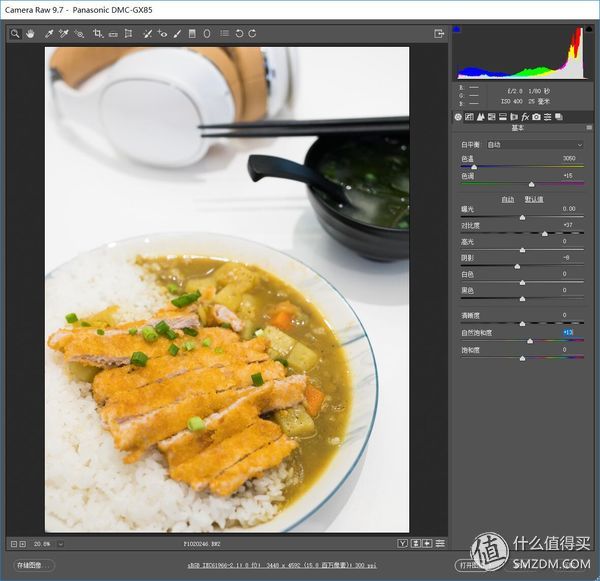Toggle highlight clipping warning in histogram
Viewport: 600px width, 581px height.
coord(589,29)
